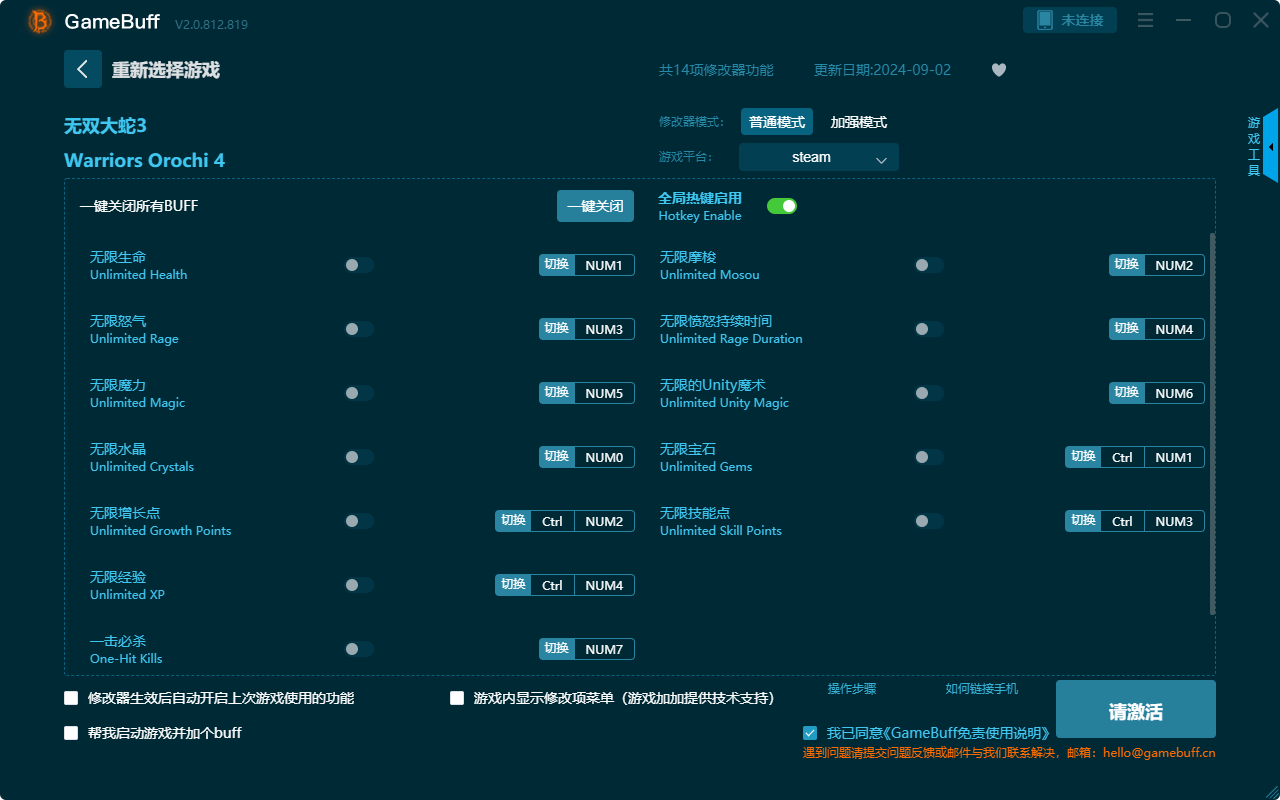This screenshot has height=800, width=1280.
Task: Click 切换 to rebind the Unlimited XP hotkey
Action: 513,584
